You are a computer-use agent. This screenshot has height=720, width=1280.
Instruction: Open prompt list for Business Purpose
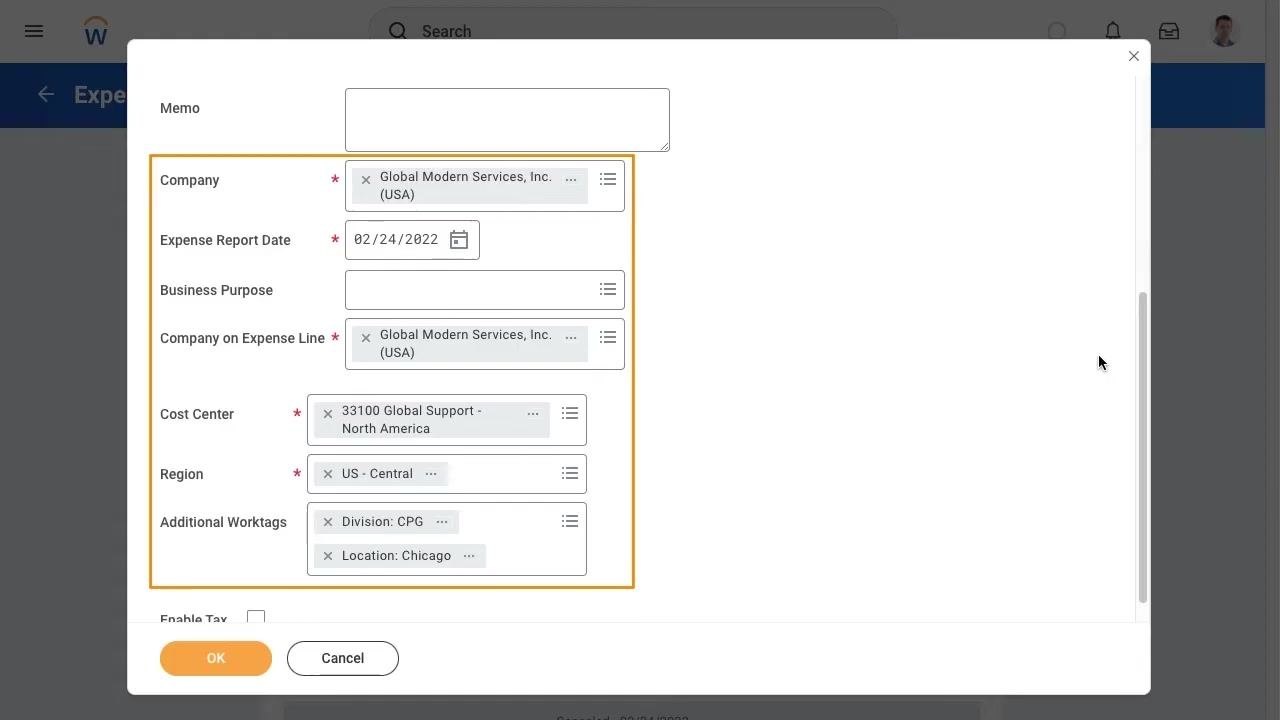coord(608,289)
